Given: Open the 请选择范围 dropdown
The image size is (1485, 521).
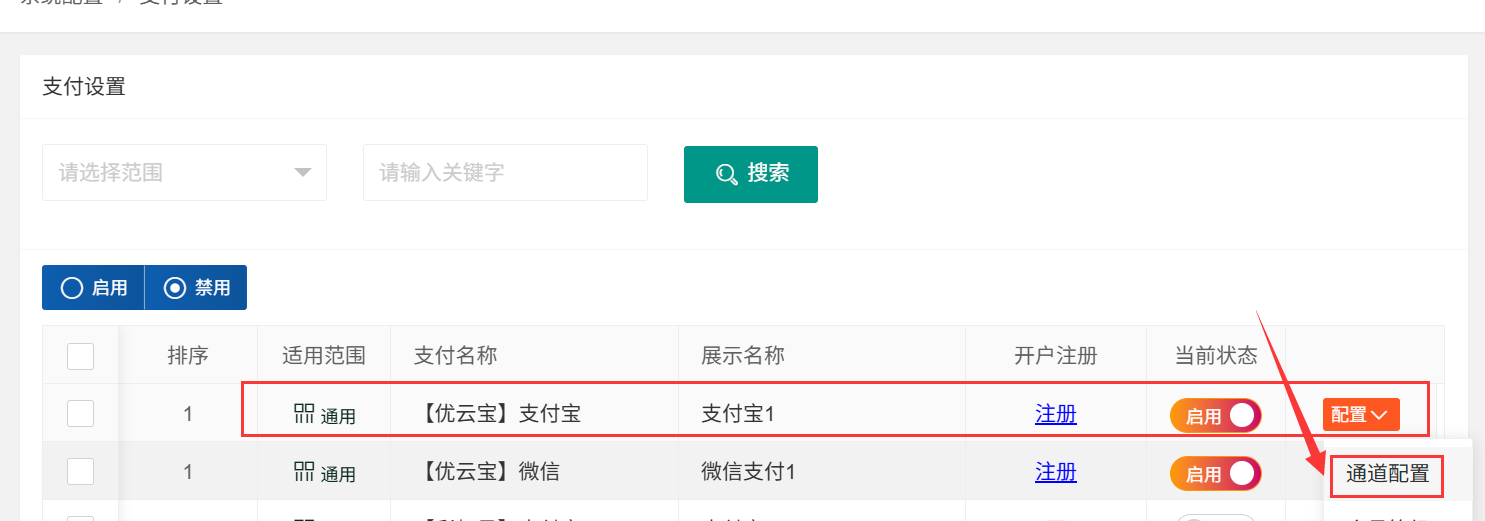Looking at the screenshot, I should 184,173.
